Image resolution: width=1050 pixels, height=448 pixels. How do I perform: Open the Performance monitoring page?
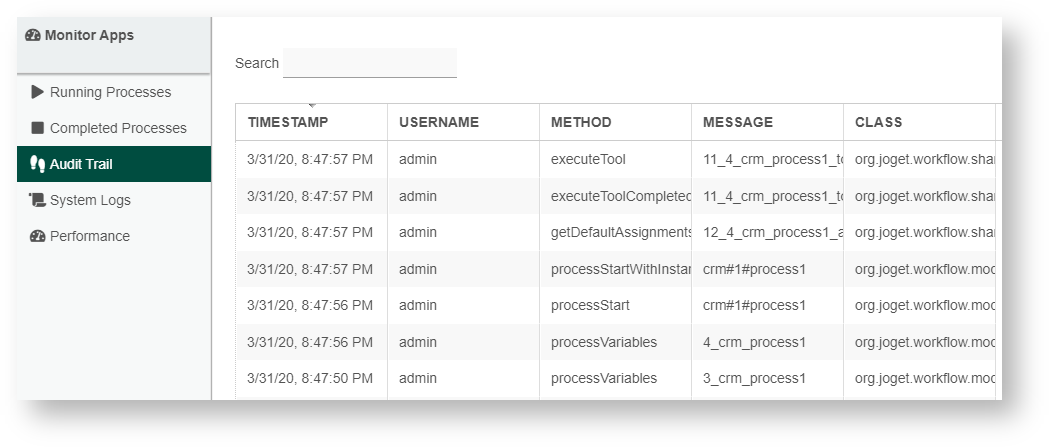click(90, 236)
